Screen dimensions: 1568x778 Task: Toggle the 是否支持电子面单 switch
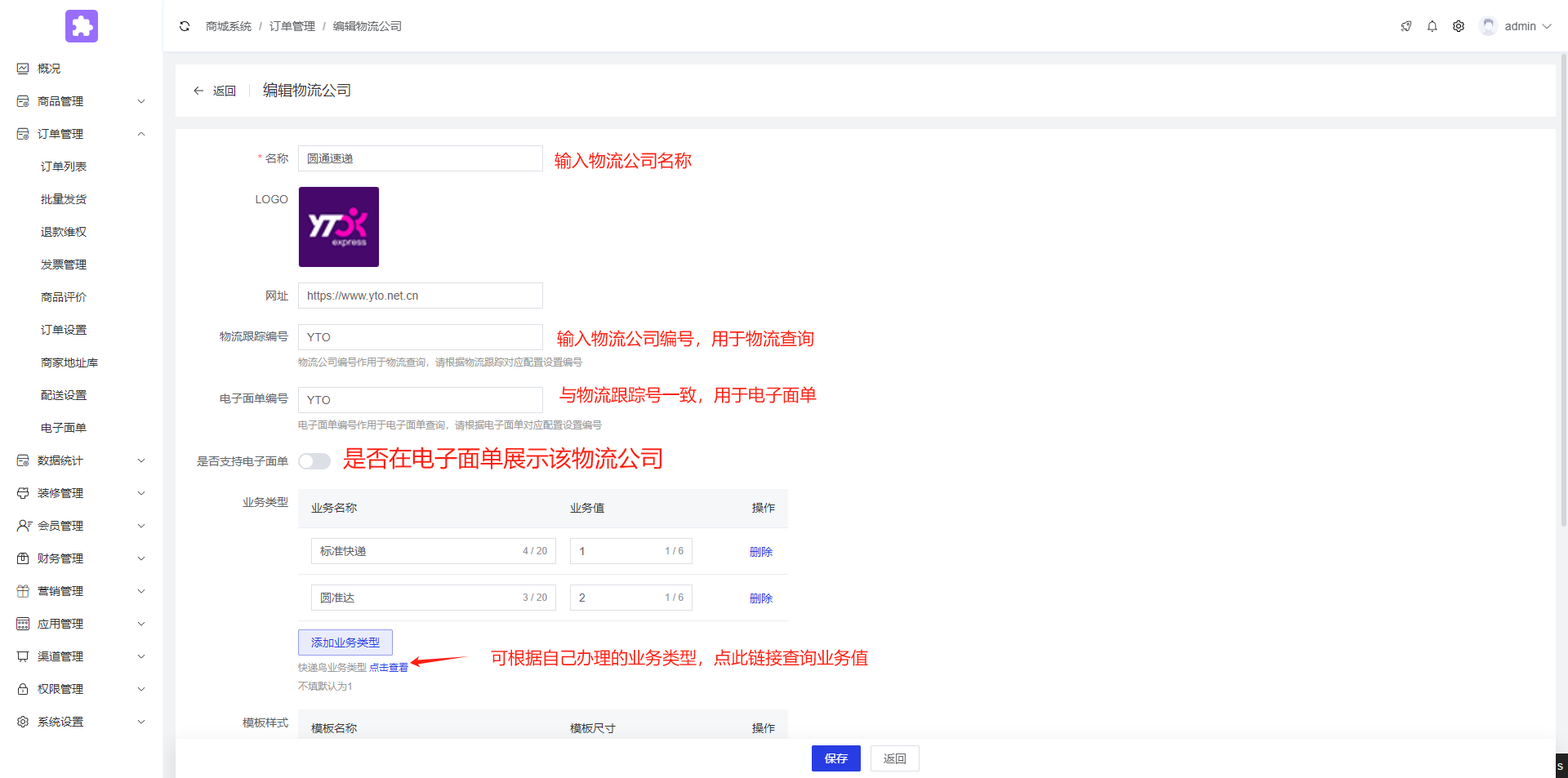(x=314, y=461)
